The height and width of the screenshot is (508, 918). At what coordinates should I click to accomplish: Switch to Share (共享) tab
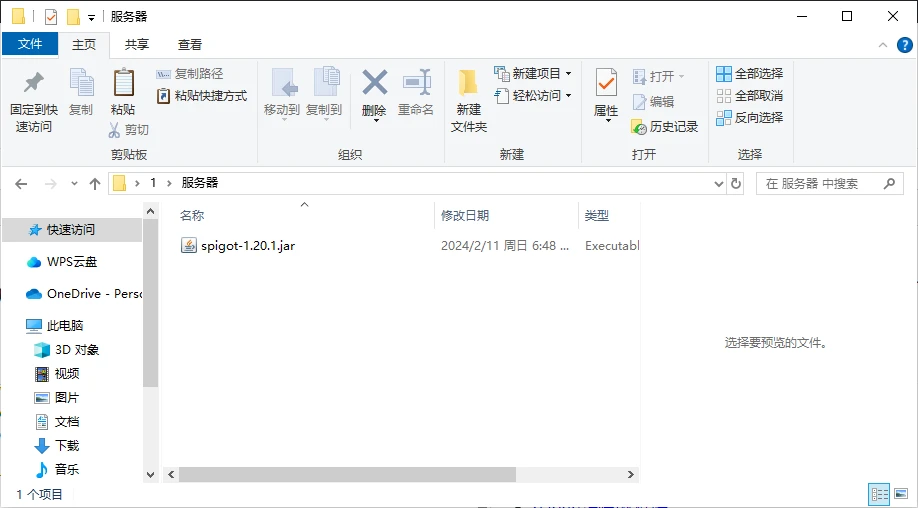(x=137, y=44)
